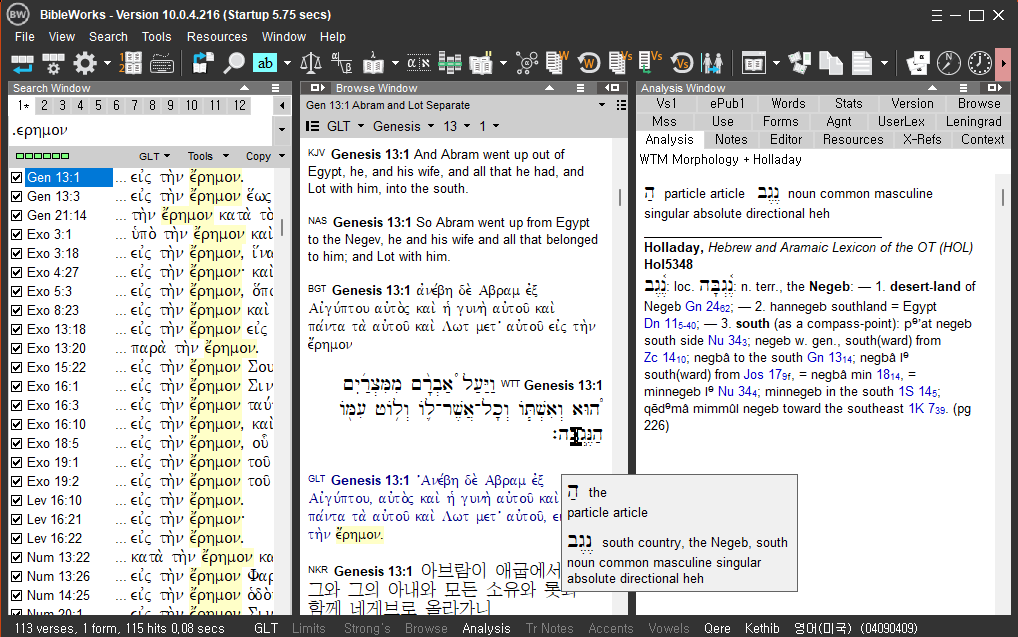This screenshot has width=1018, height=637.
Task: Toggle the Lev 16:10 checkbox
Action: [17, 501]
